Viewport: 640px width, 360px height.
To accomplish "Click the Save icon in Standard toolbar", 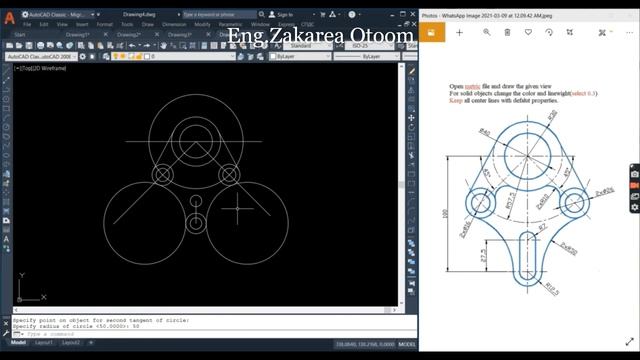I will (29, 46).
